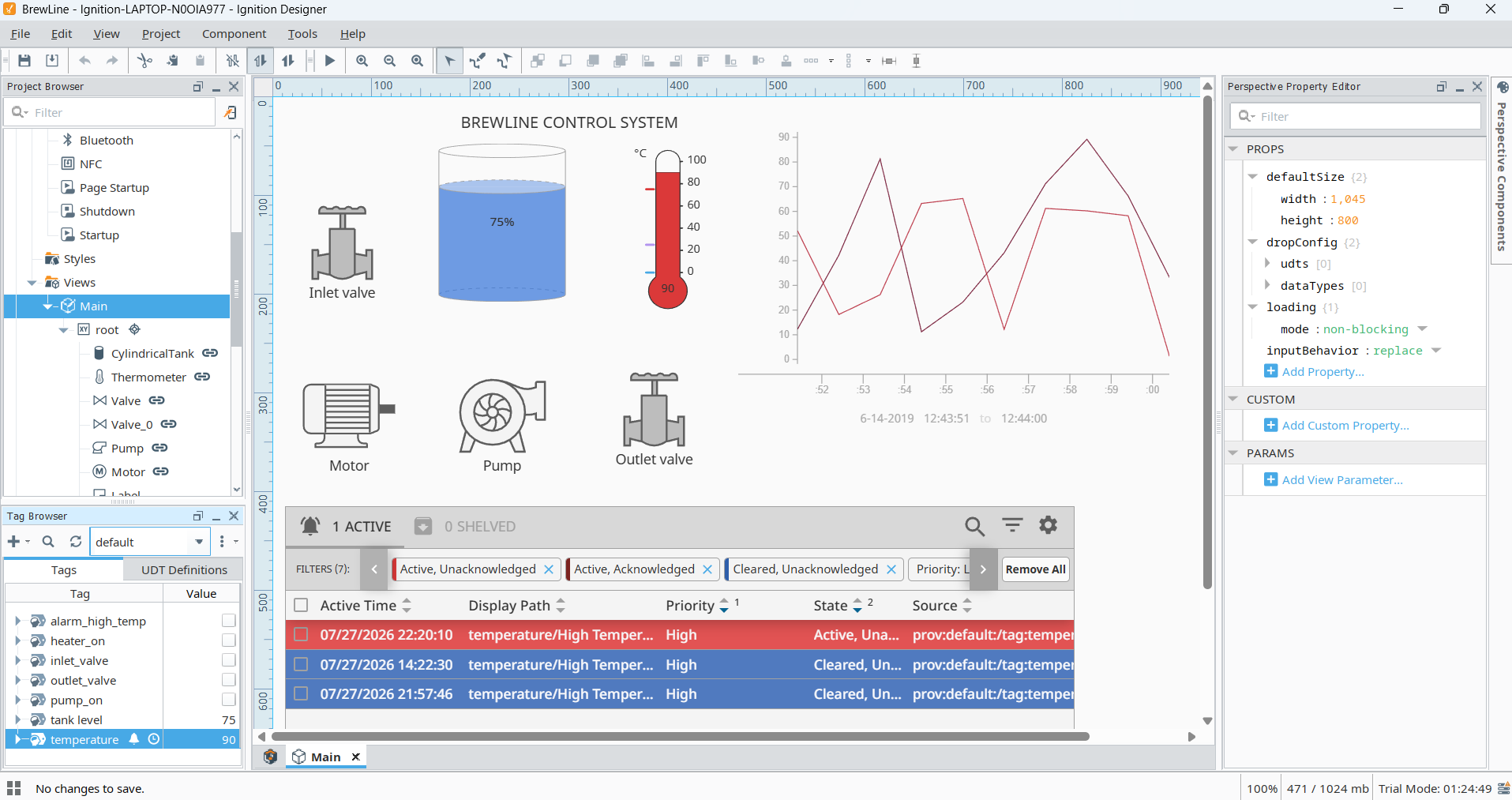The height and width of the screenshot is (800, 1512).
Task: Click the Zoom In magnifier icon
Action: tap(362, 61)
